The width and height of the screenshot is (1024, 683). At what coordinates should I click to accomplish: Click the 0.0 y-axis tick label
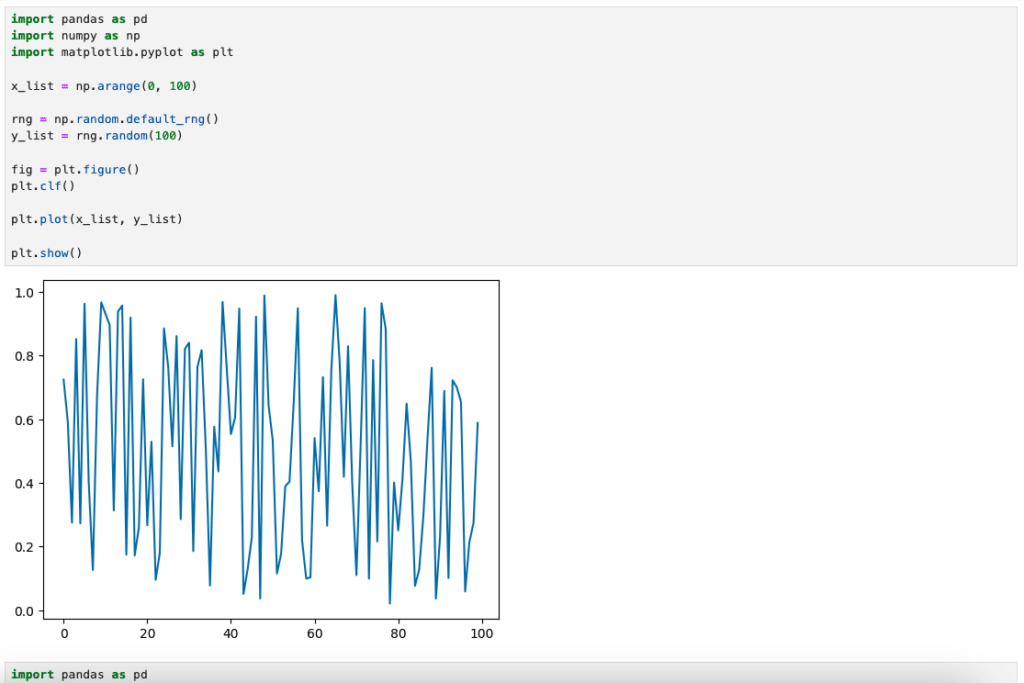click(25, 611)
